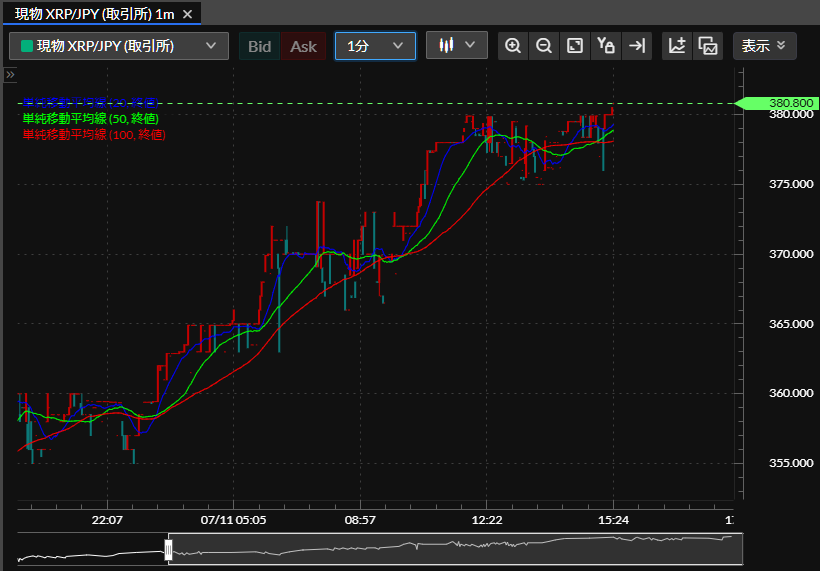Click the 355.000 price axis label

click(791, 463)
